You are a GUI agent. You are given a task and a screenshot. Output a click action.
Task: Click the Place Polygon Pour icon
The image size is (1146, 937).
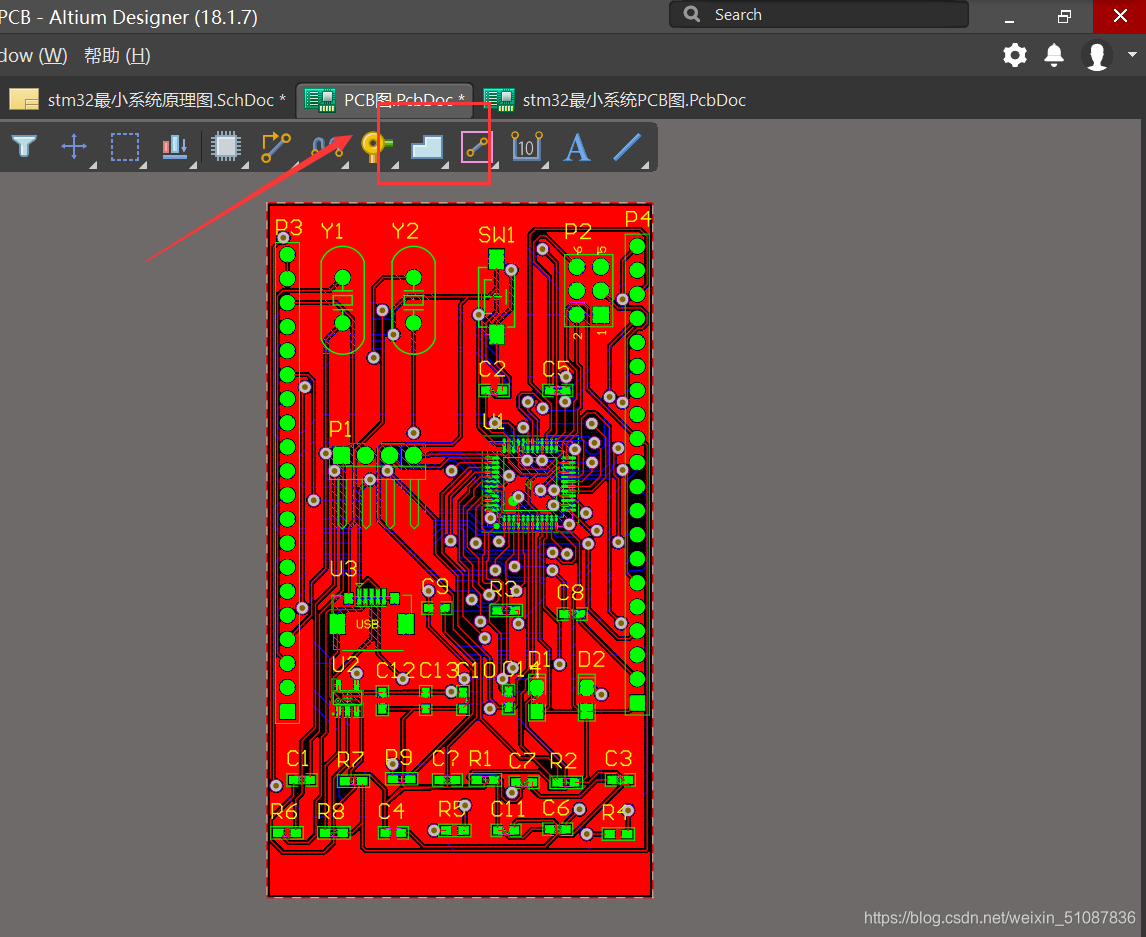427,147
